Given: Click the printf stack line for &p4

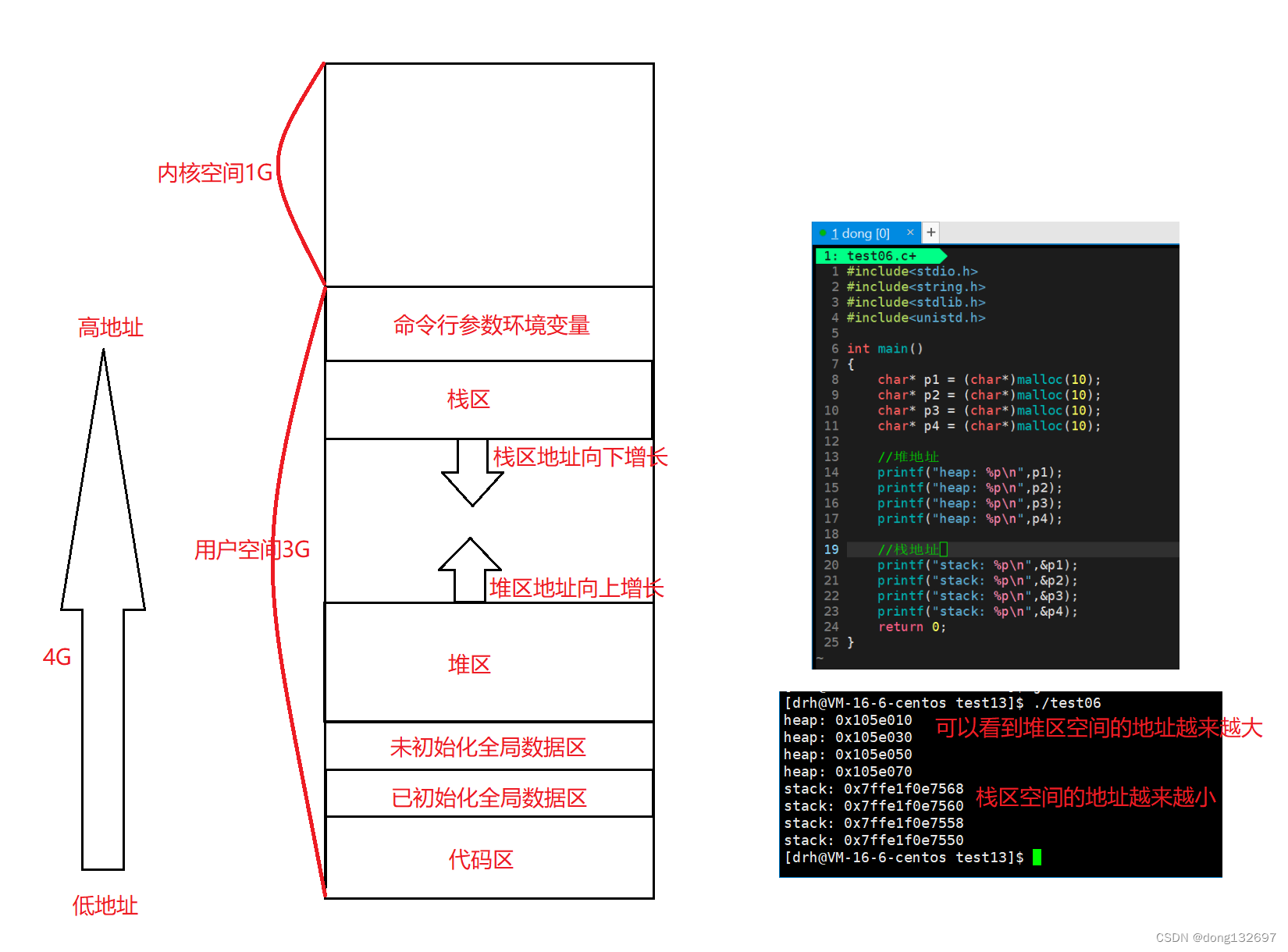Looking at the screenshot, I should click(x=977, y=612).
